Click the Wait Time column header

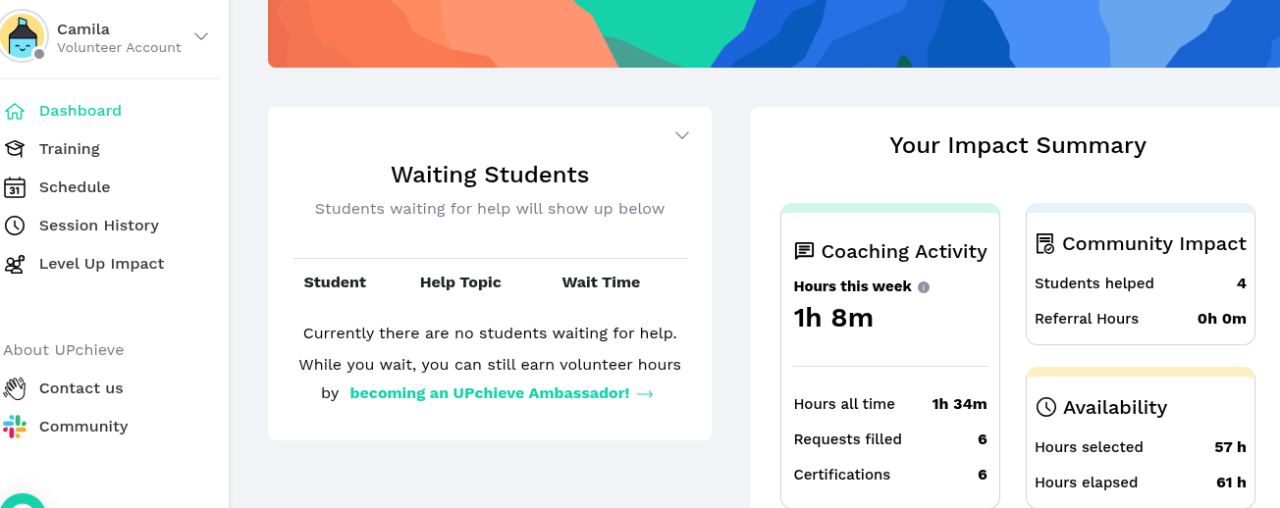600,283
